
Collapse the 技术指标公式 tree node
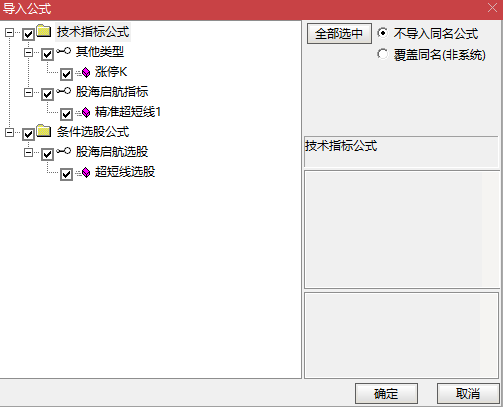[9, 33]
